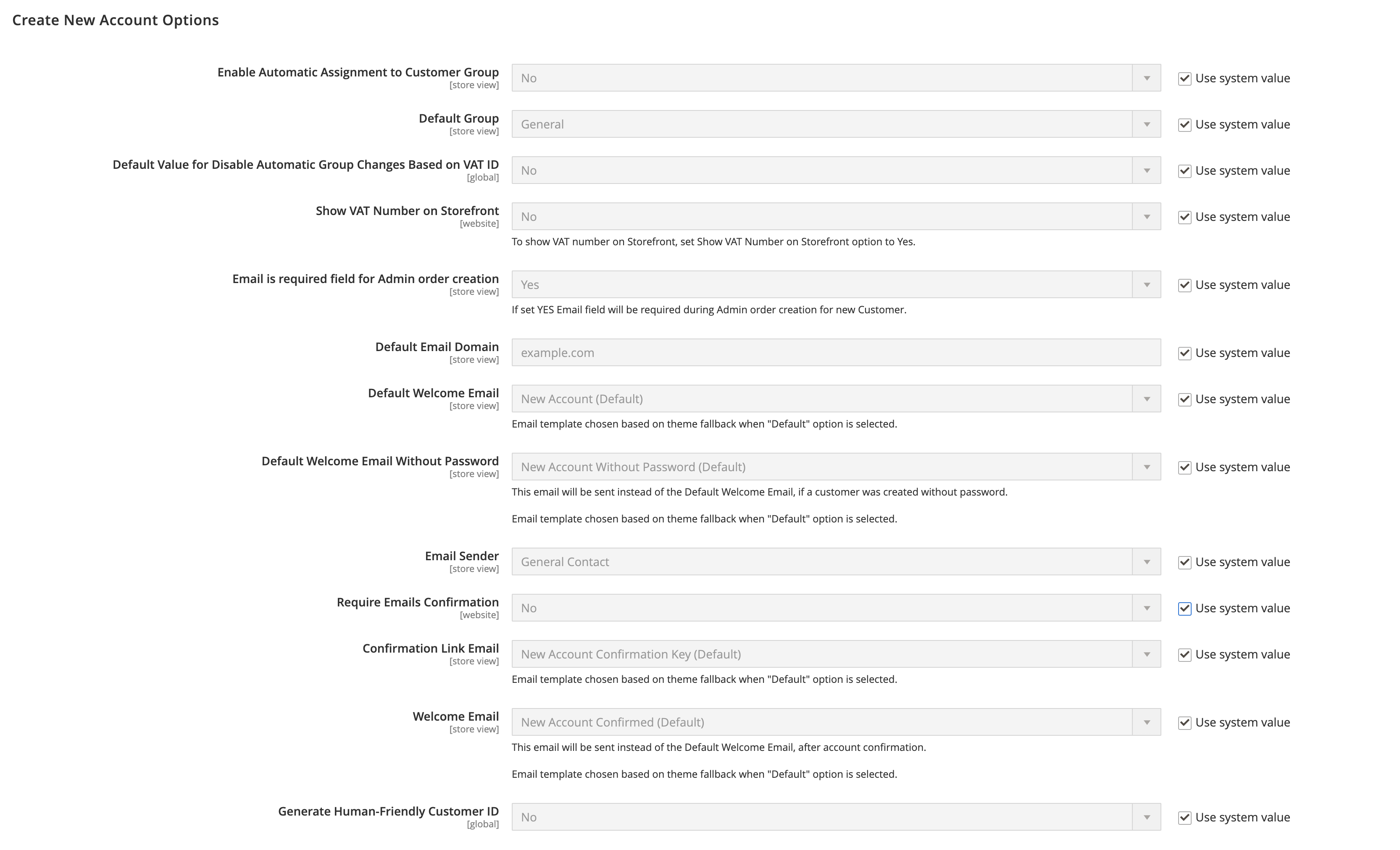The image size is (1400, 850).
Task: Click the Default Email Domain input field
Action: pyautogui.click(x=836, y=353)
